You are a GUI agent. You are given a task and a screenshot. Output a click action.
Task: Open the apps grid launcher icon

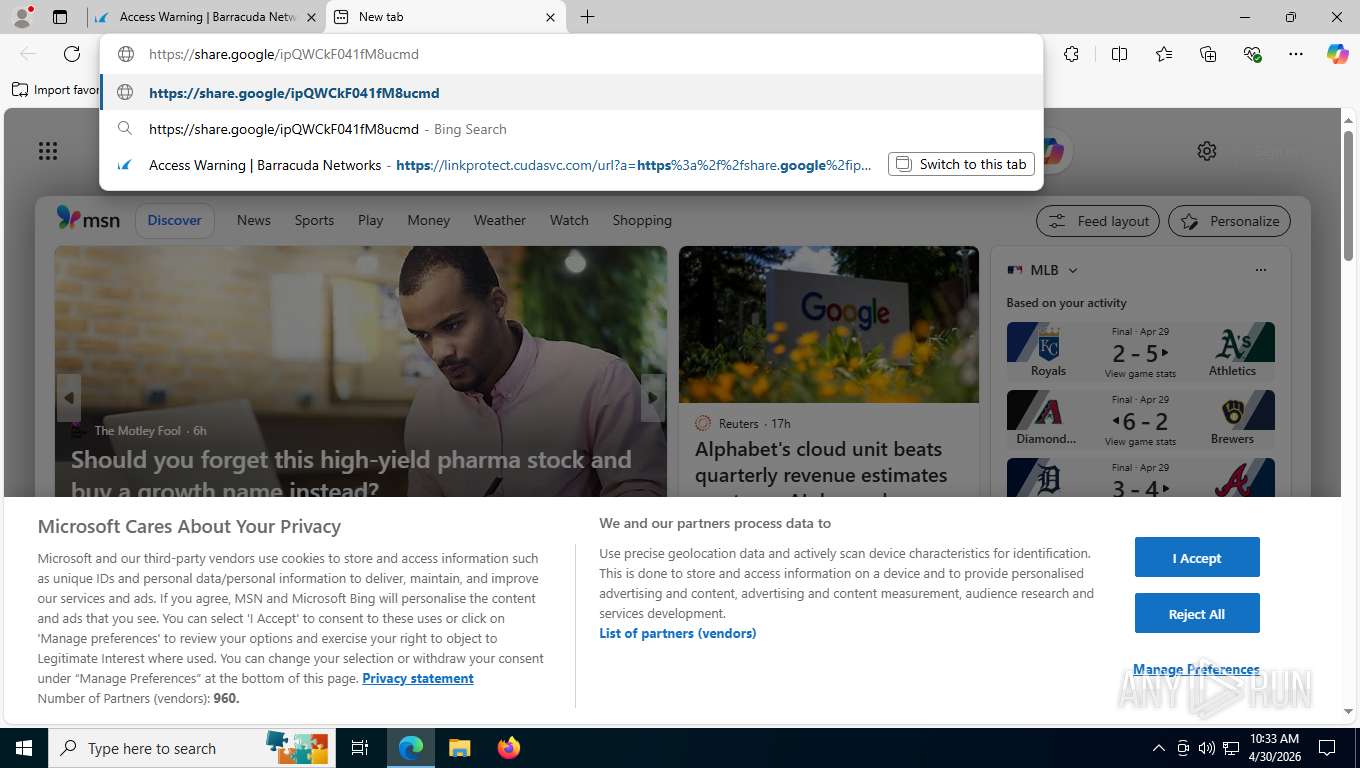(x=47, y=151)
